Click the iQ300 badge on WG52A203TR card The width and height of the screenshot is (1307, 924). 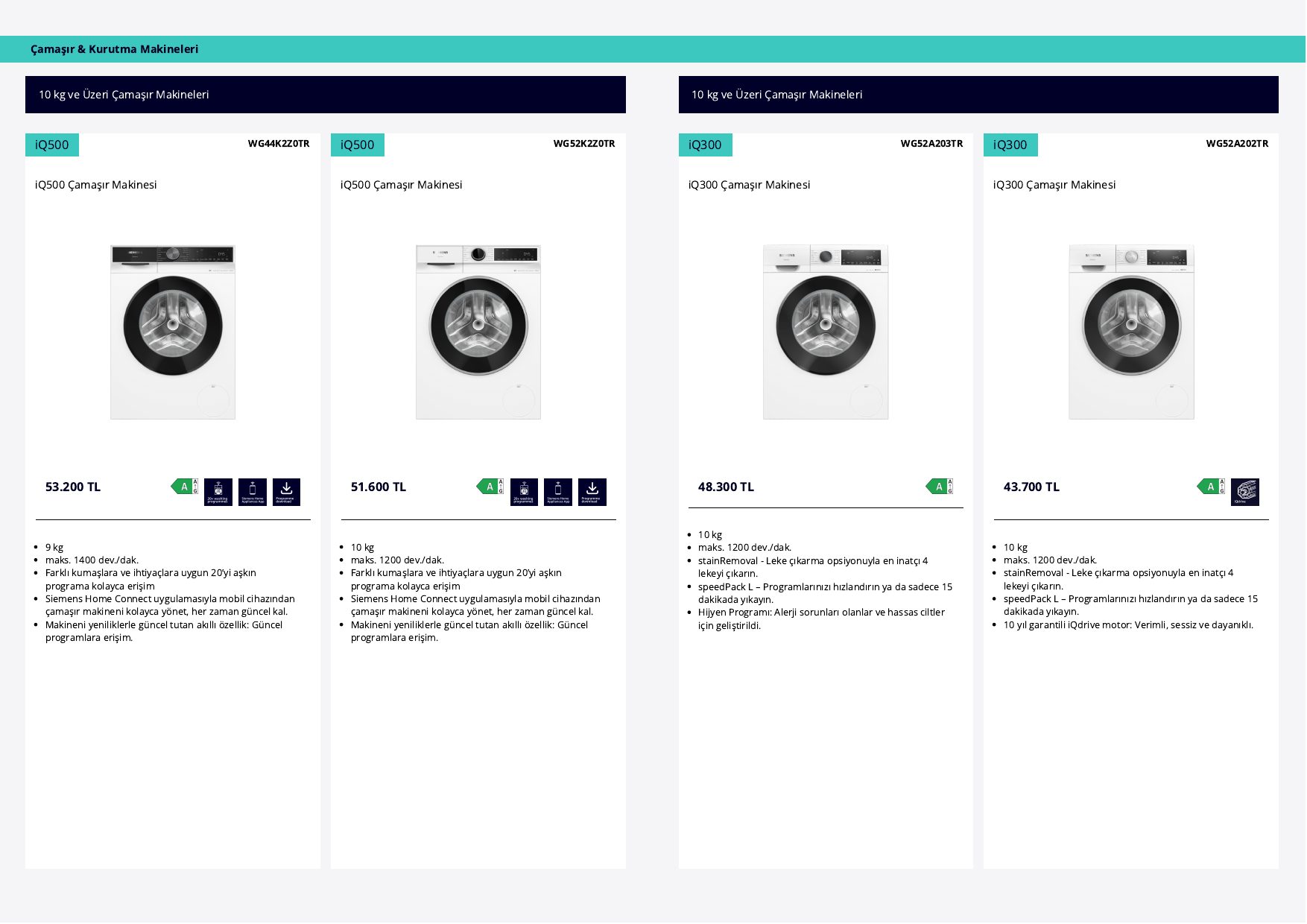706,145
